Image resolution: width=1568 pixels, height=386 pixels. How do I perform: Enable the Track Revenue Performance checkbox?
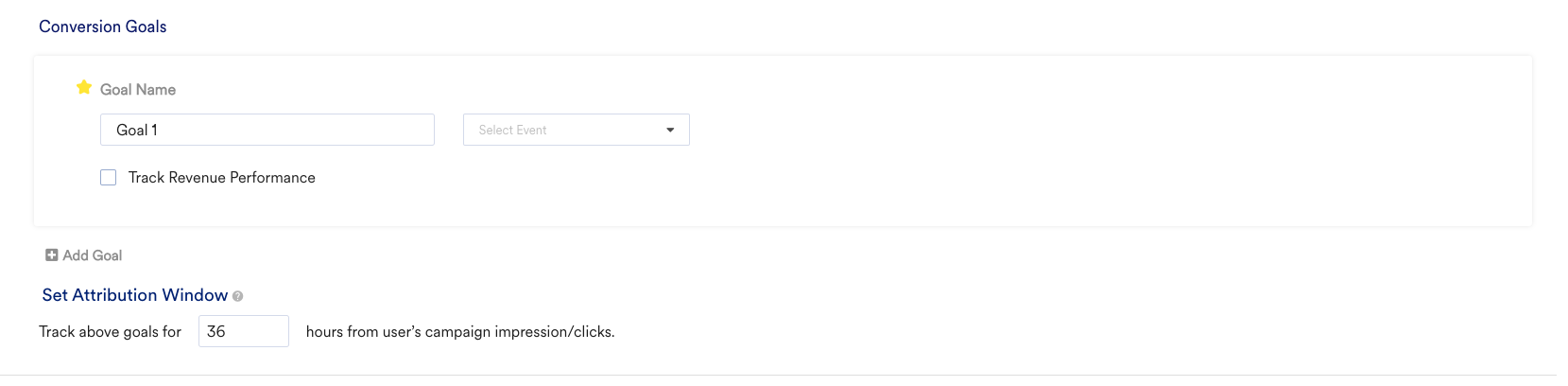tap(109, 177)
